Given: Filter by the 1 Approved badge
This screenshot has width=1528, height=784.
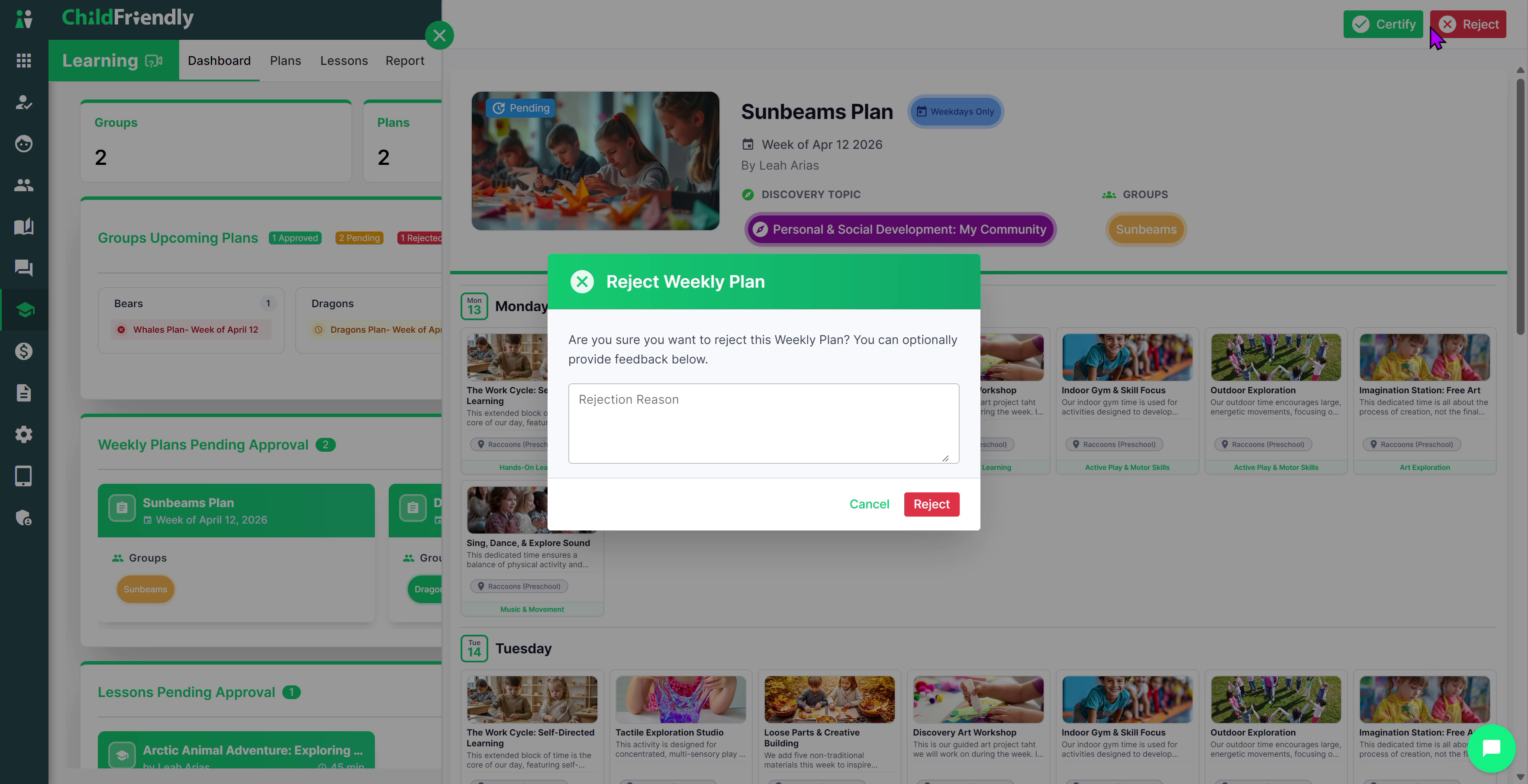Looking at the screenshot, I should click(x=295, y=238).
